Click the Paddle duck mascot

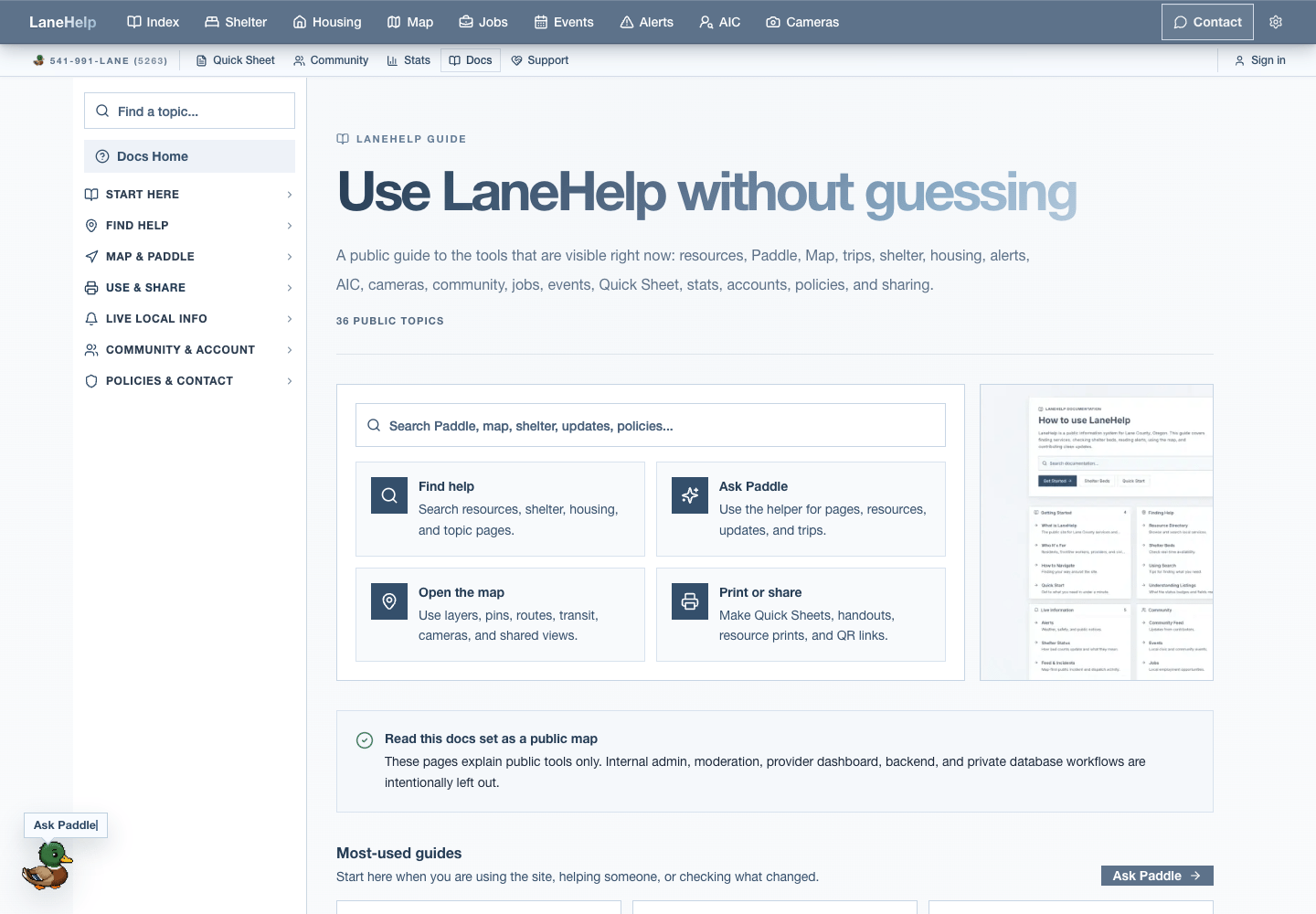(x=48, y=866)
